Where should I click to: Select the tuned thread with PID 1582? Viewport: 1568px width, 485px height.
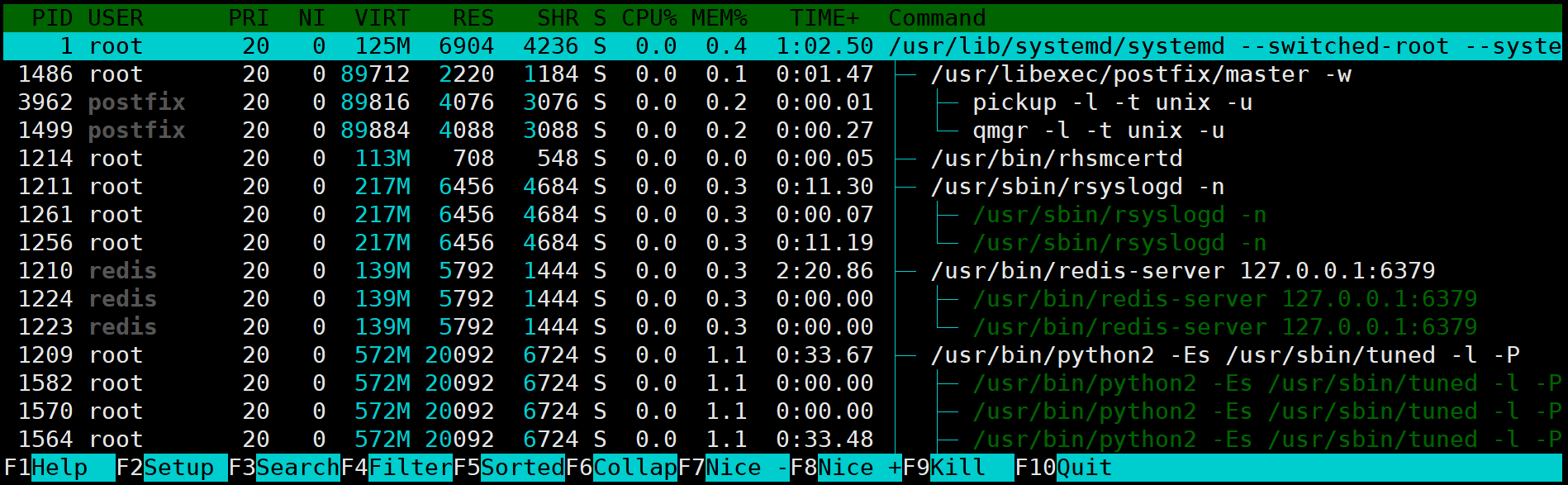[x=782, y=383]
